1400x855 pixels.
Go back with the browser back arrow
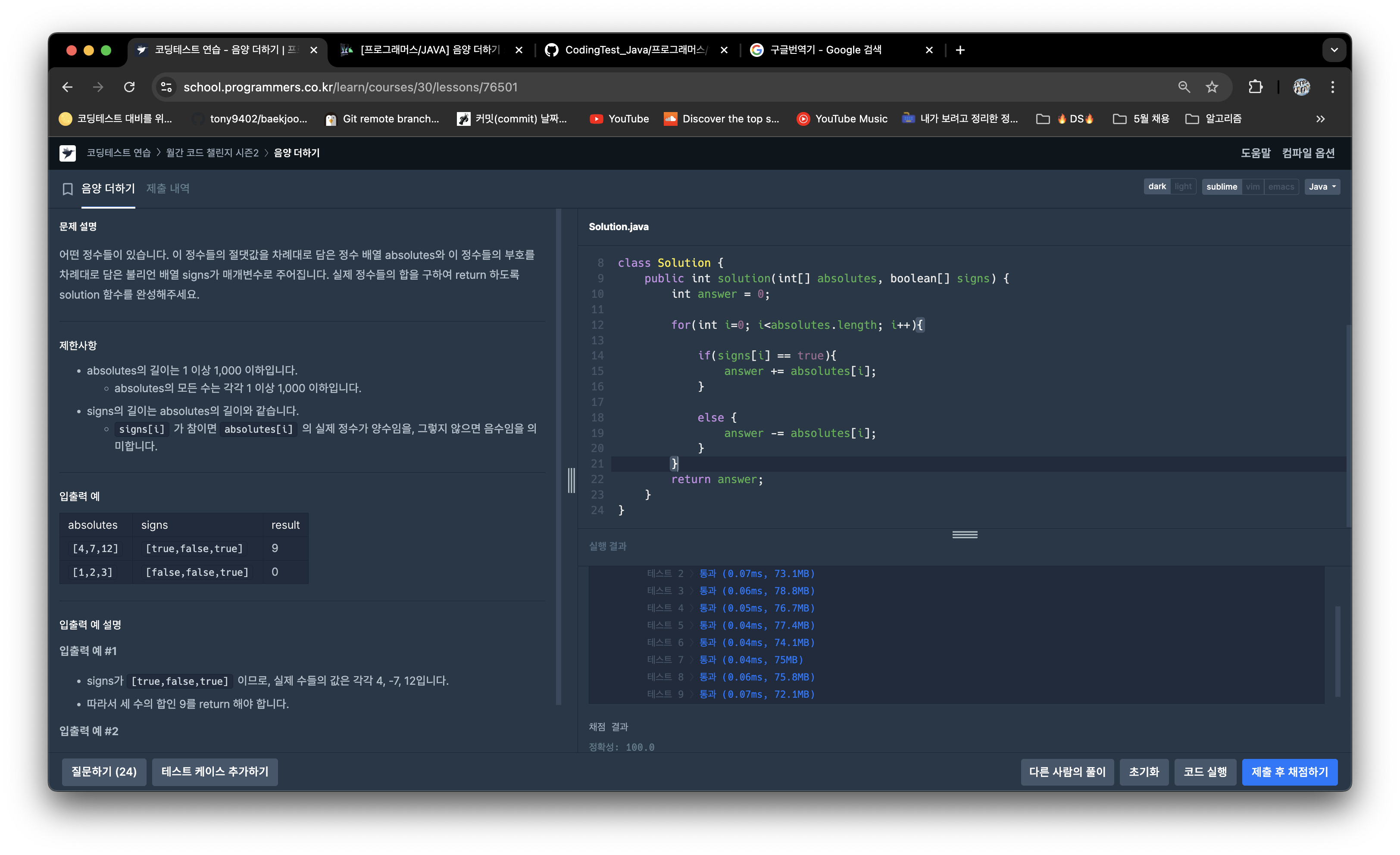(x=67, y=87)
